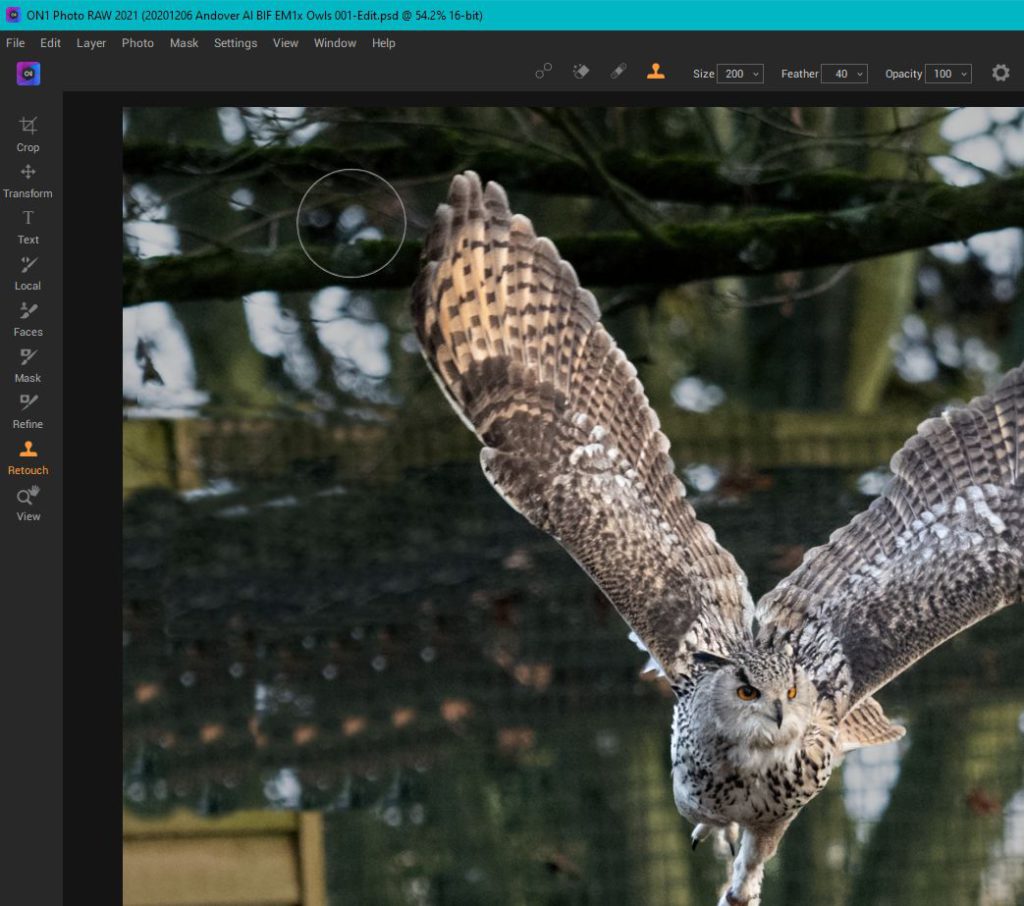
Task: Toggle the Healing Brush tool
Action: click(618, 72)
